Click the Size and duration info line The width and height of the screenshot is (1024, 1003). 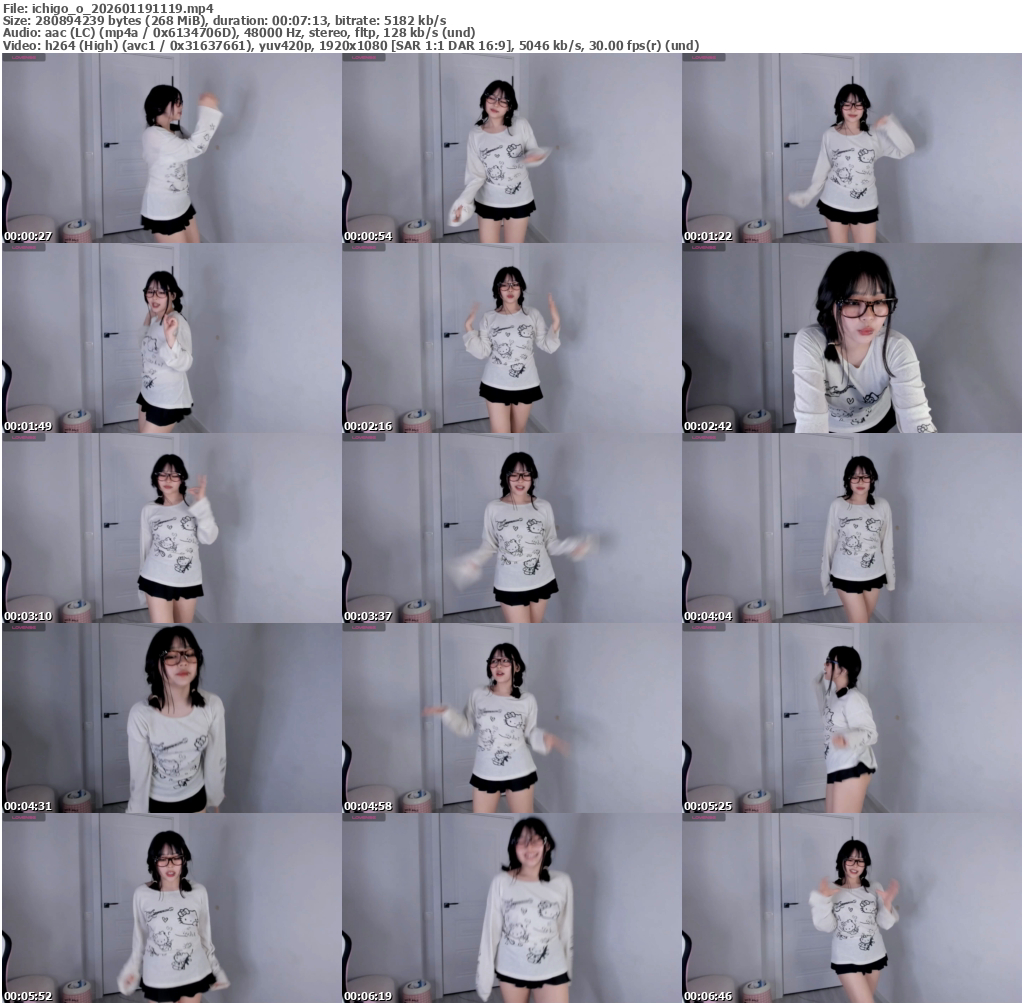point(225,20)
